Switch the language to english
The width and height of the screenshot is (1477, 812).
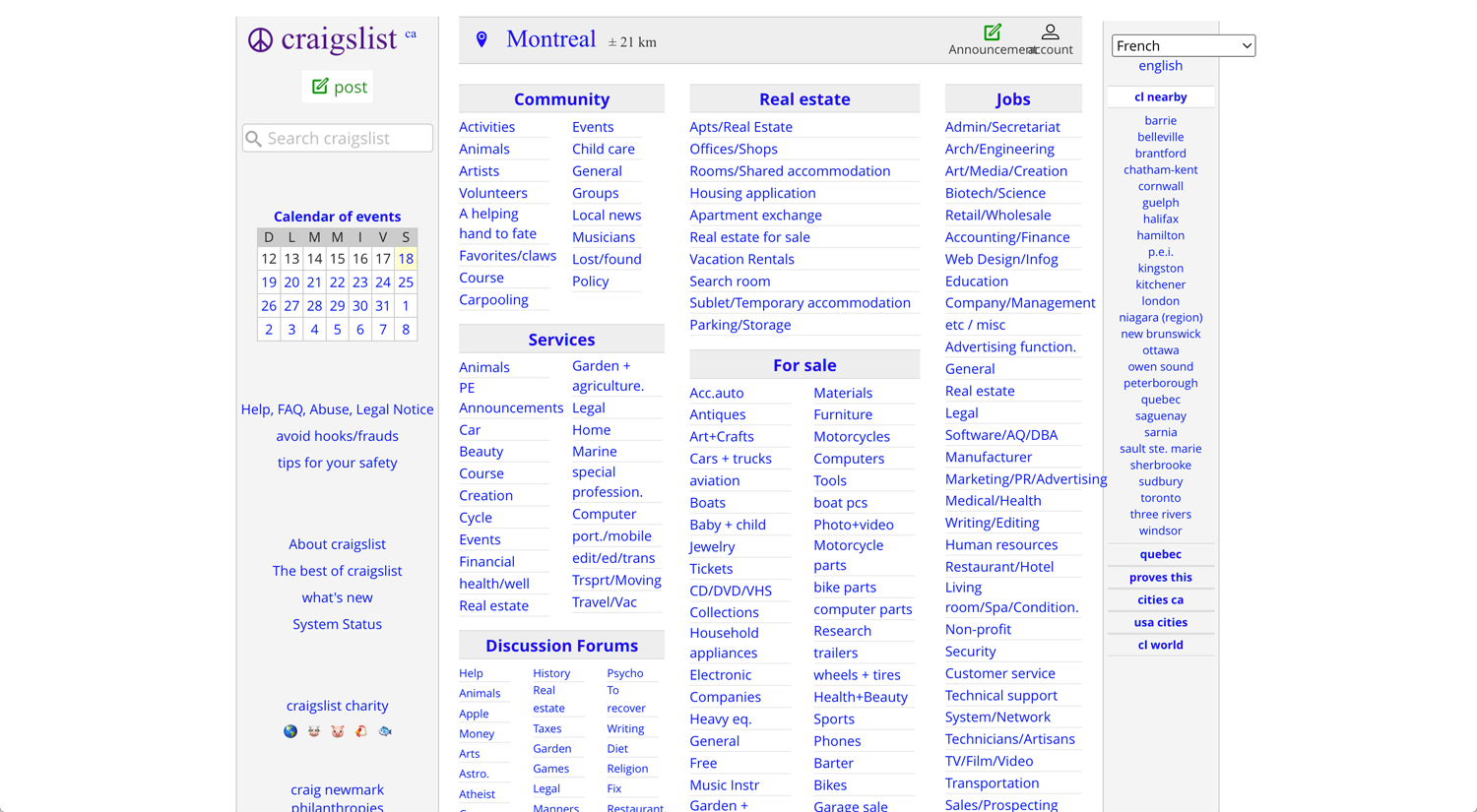(x=1161, y=66)
